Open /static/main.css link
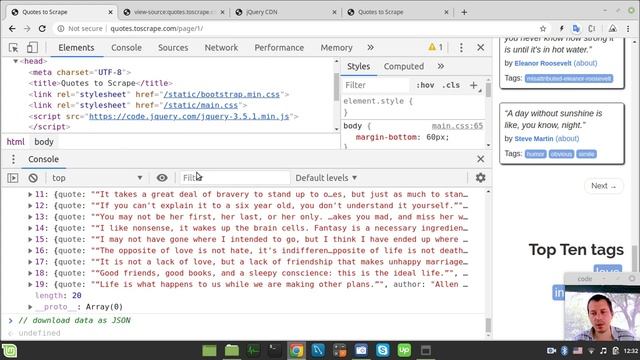Screen dimensions: 640x360 pos(200,105)
